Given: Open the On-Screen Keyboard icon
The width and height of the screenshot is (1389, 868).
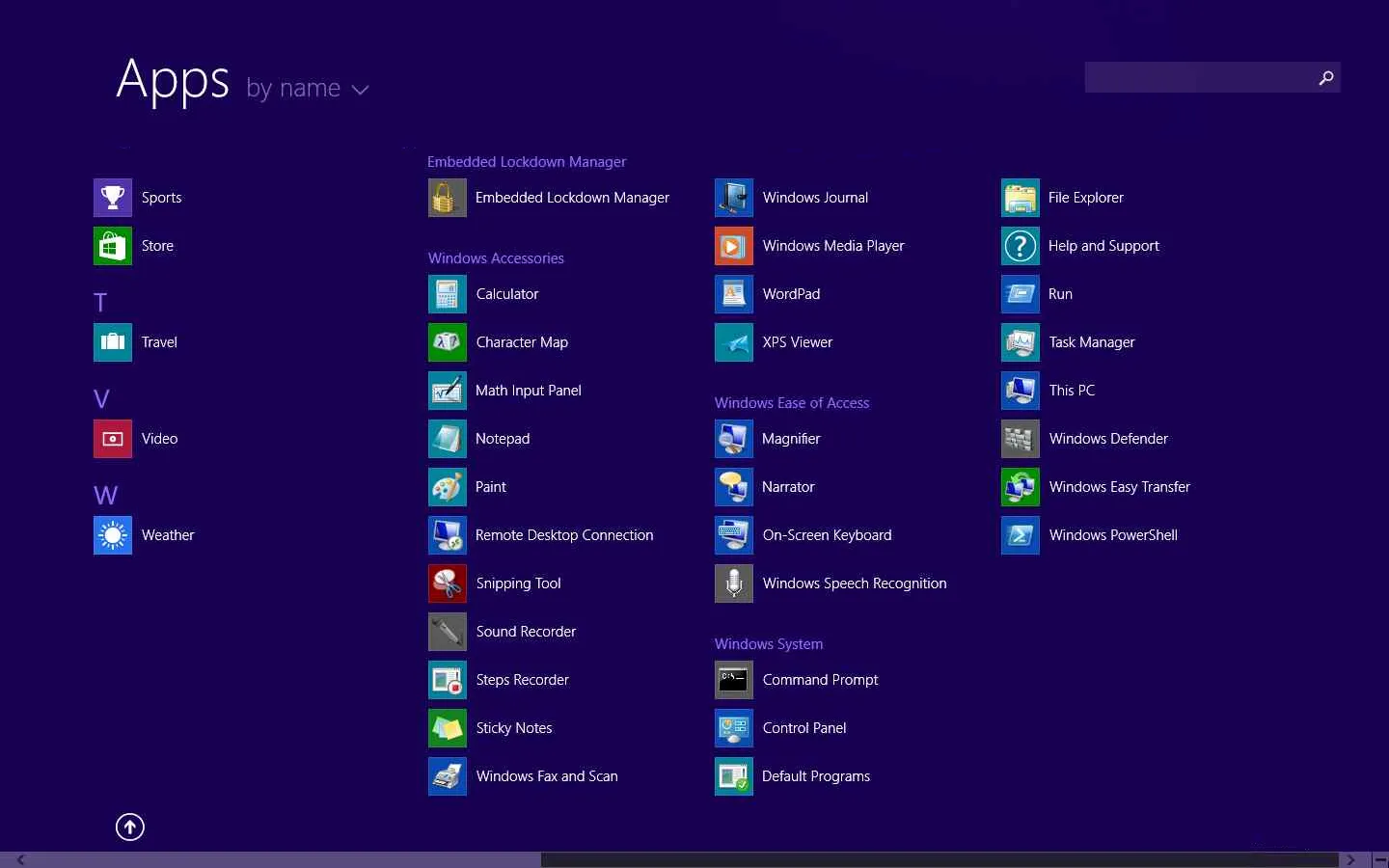Looking at the screenshot, I should click(734, 535).
